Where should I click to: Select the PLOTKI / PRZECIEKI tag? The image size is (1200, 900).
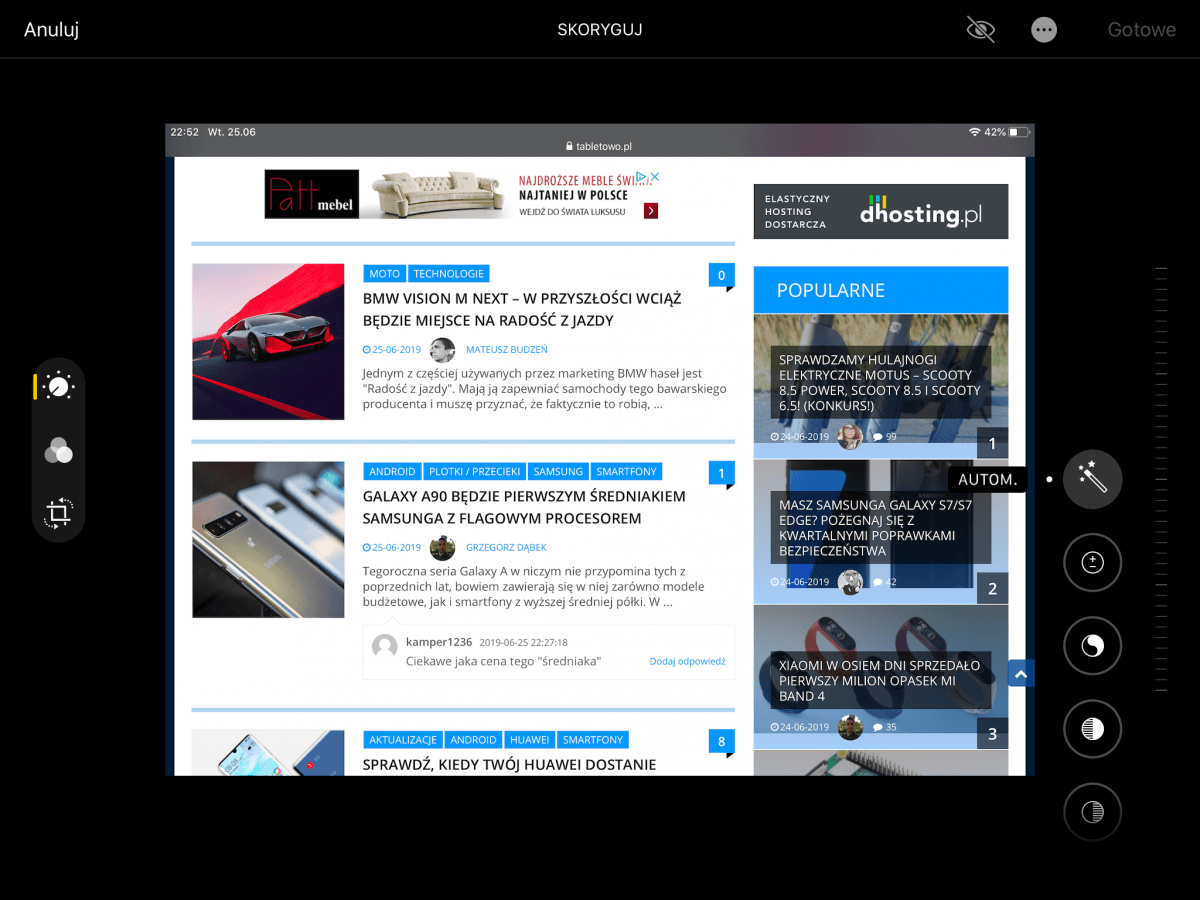[475, 471]
